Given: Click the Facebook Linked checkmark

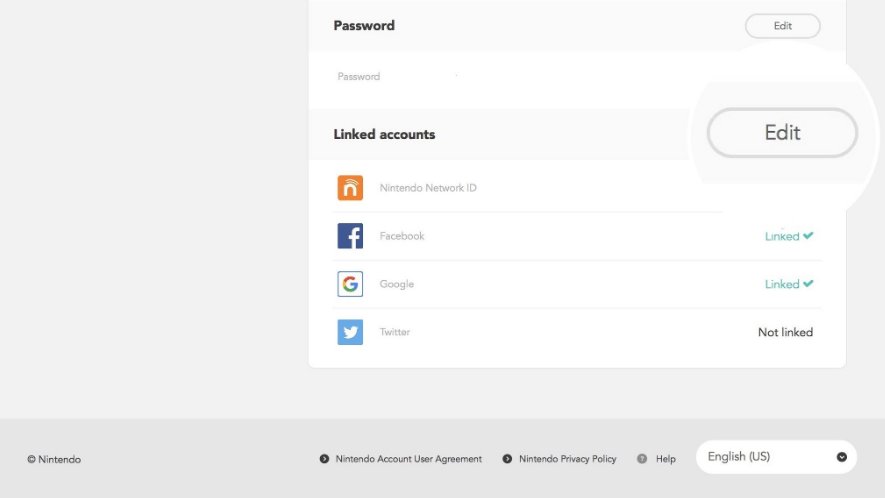Looking at the screenshot, I should 808,235.
